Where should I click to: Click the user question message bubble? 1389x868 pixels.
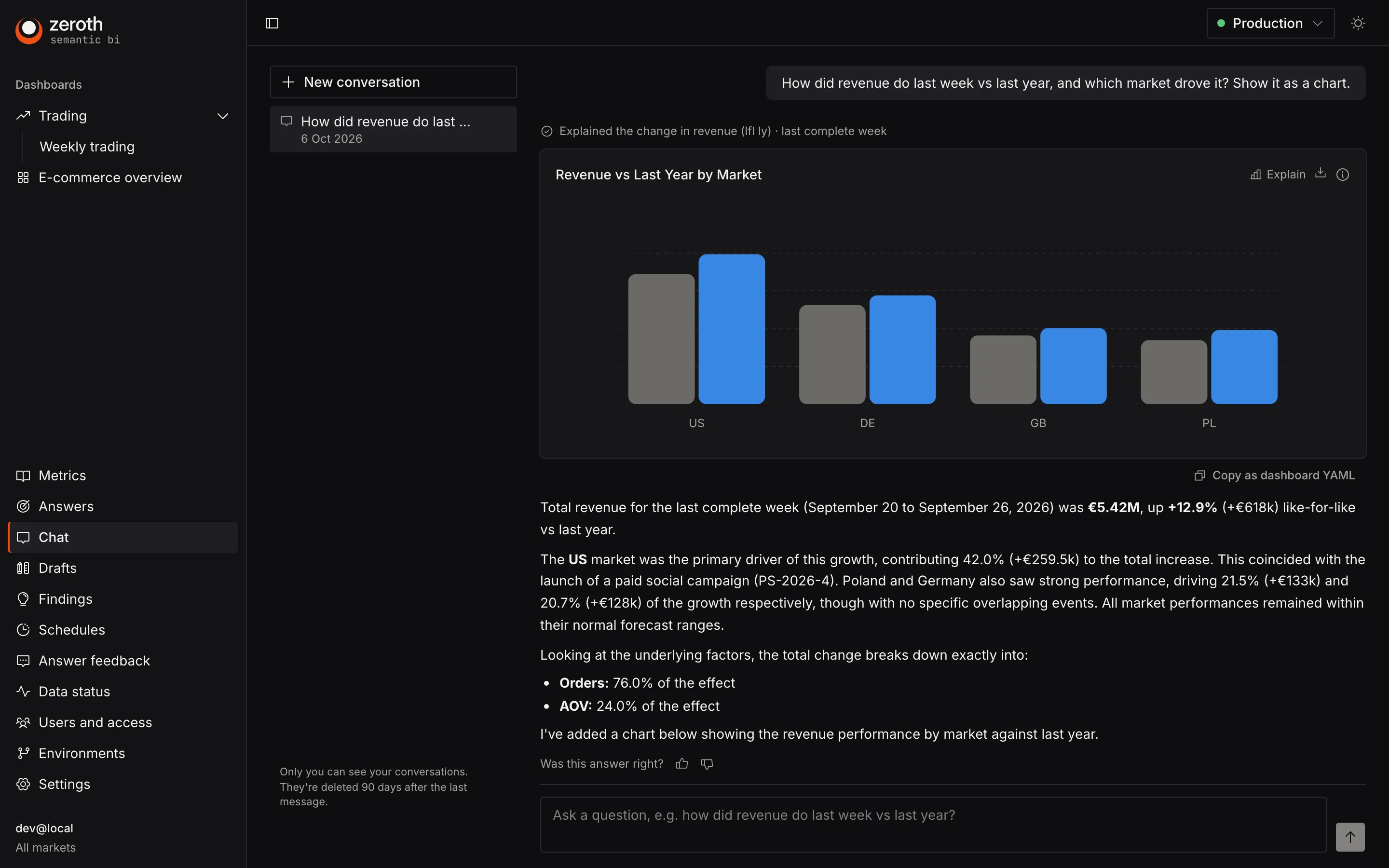point(1065,83)
